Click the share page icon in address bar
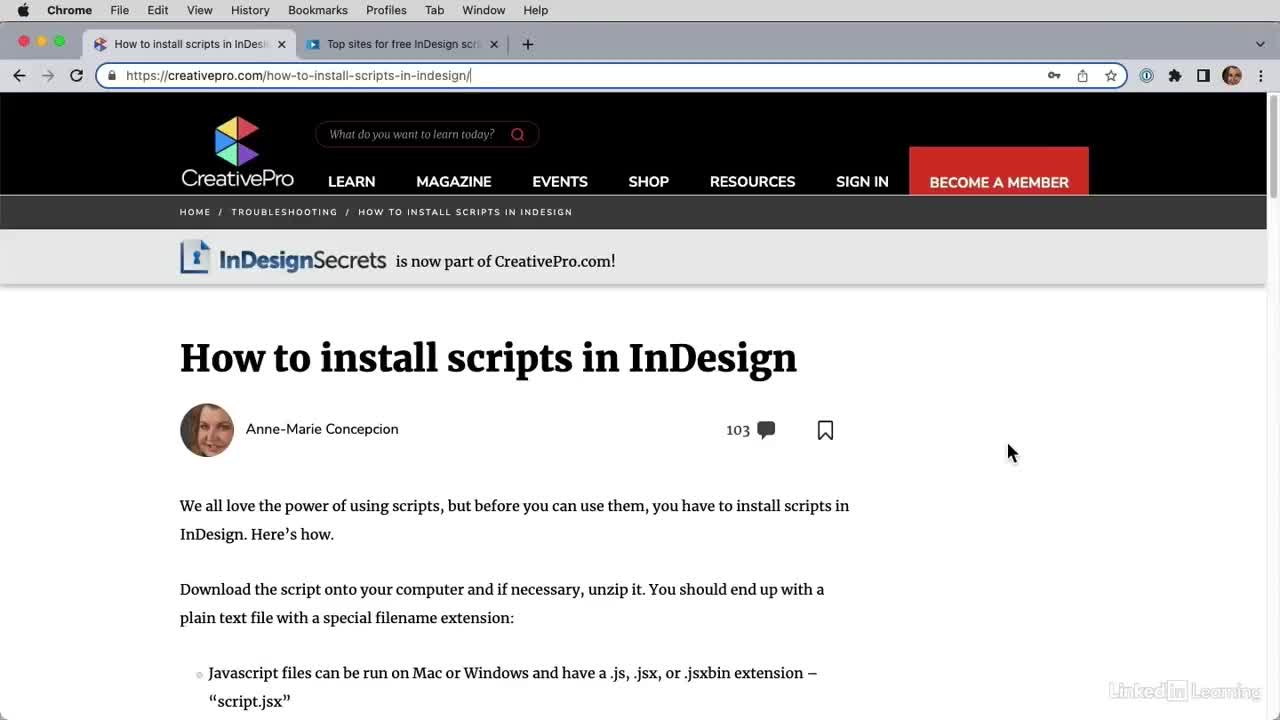Image resolution: width=1280 pixels, height=720 pixels. [1082, 75]
